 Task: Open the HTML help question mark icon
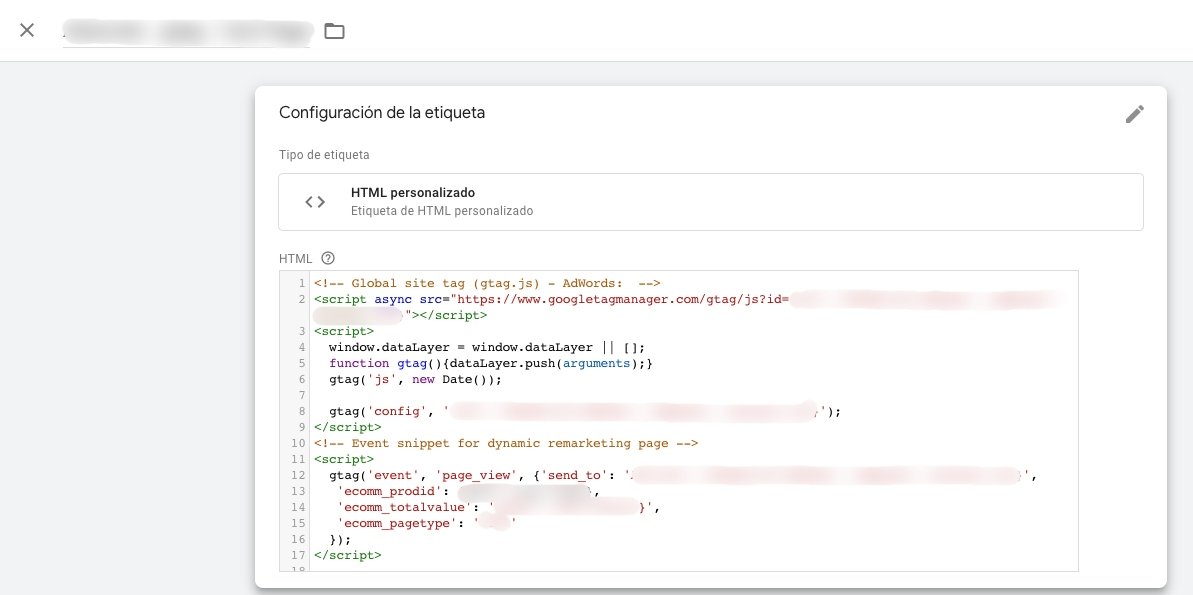(x=328, y=258)
